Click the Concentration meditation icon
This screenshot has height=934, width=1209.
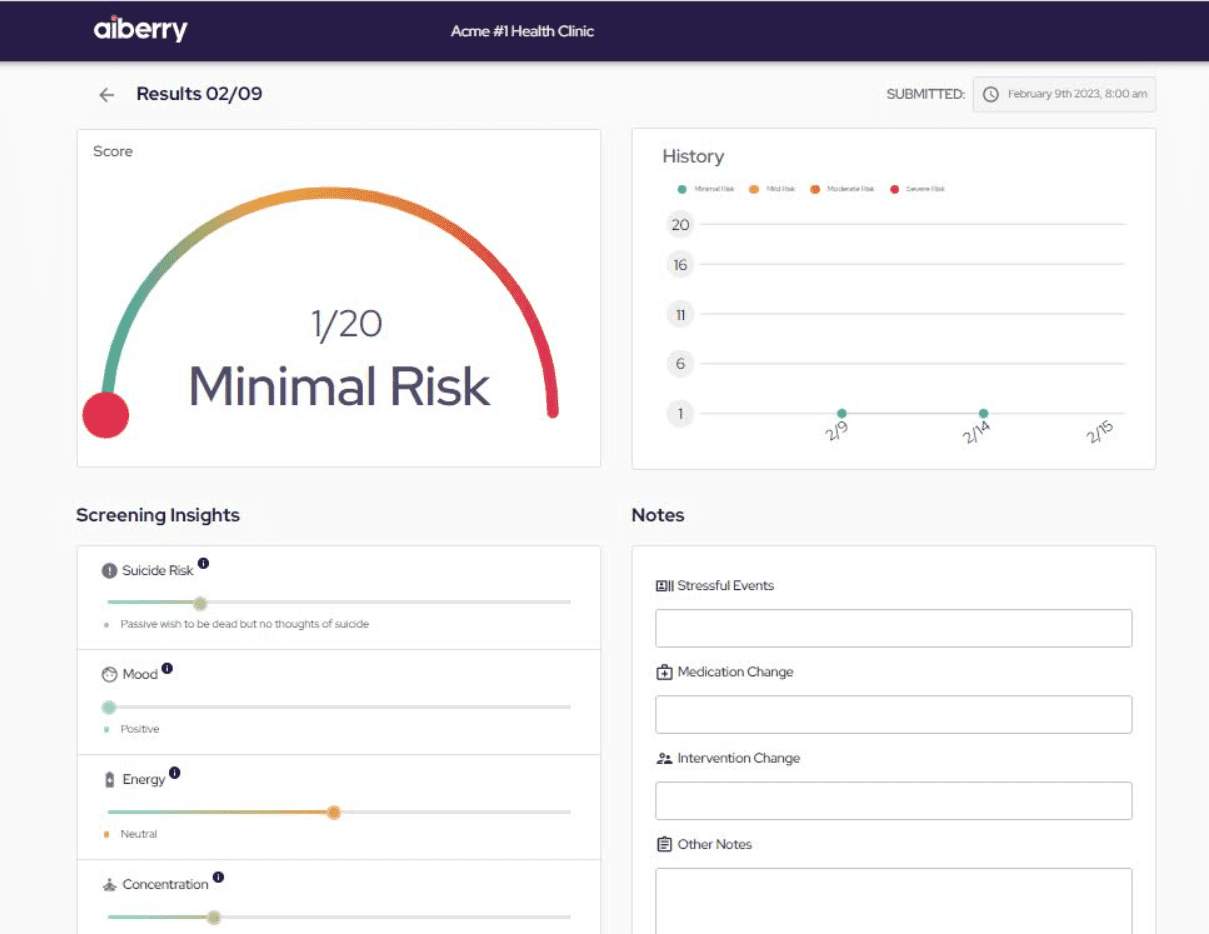(110, 884)
